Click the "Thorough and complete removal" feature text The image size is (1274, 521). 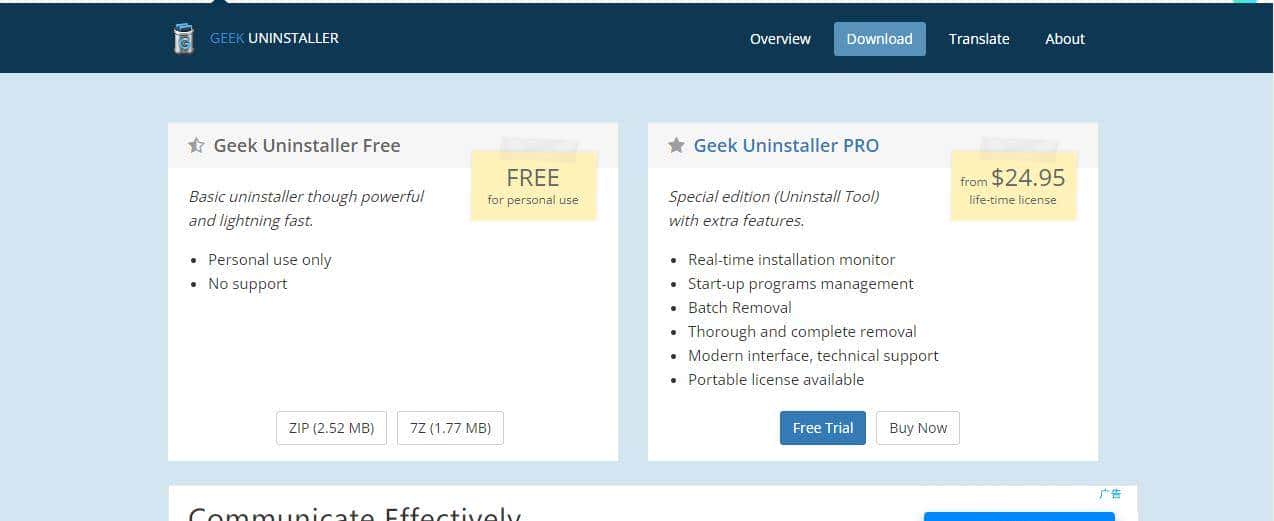pos(802,332)
